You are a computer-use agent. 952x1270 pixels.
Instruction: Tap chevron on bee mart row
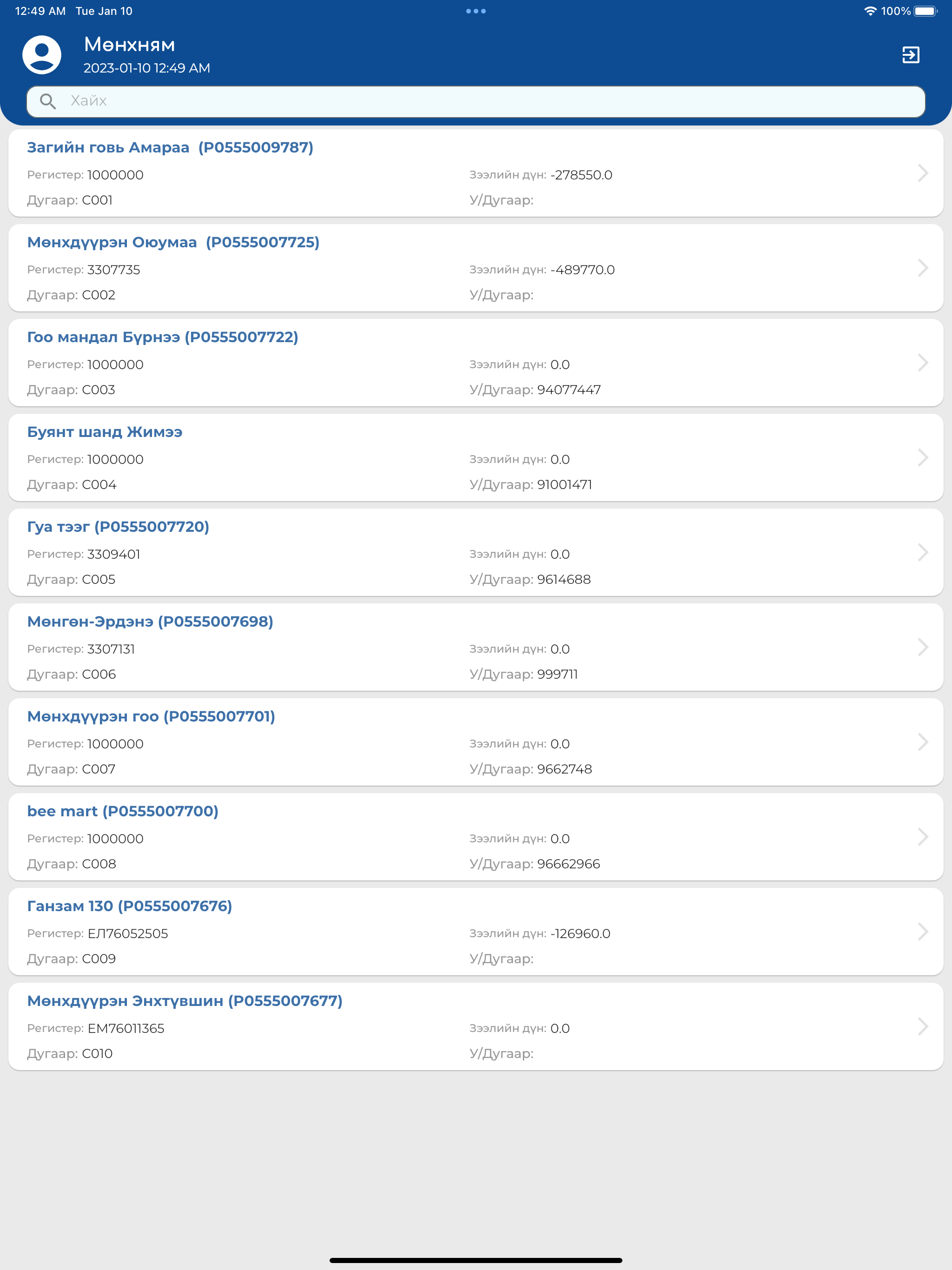coord(923,837)
